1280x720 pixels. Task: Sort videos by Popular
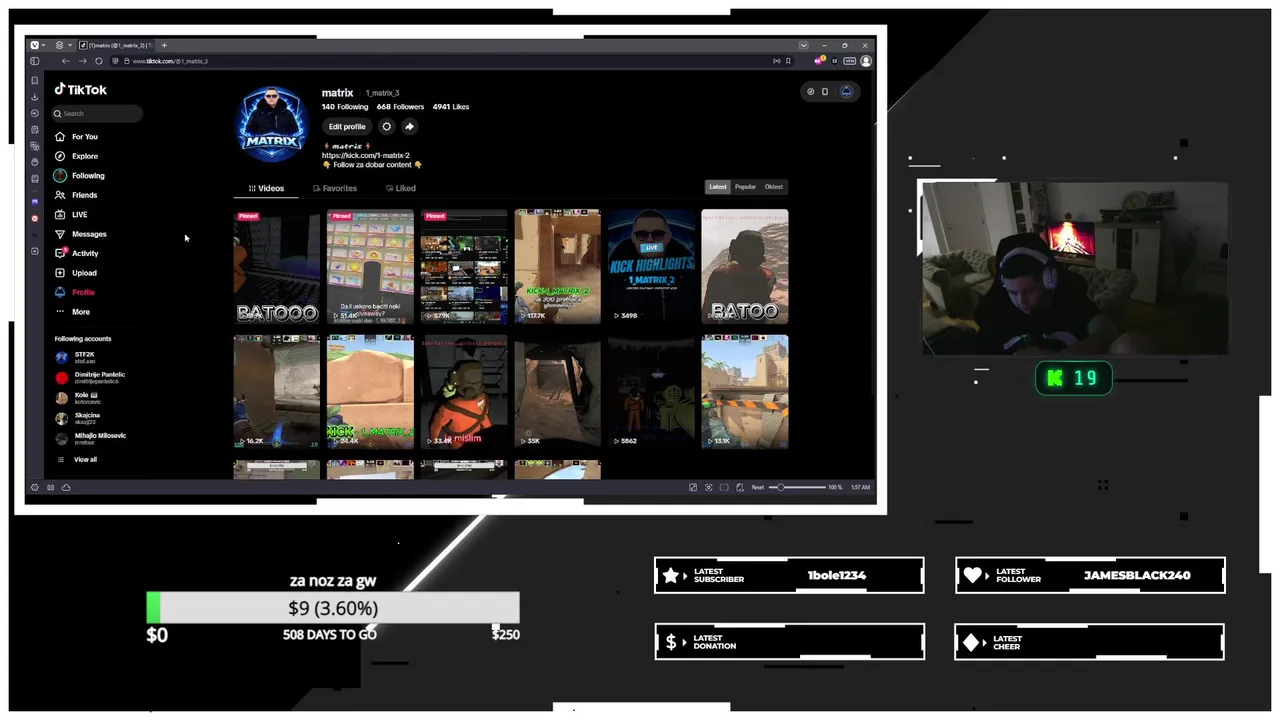click(746, 187)
